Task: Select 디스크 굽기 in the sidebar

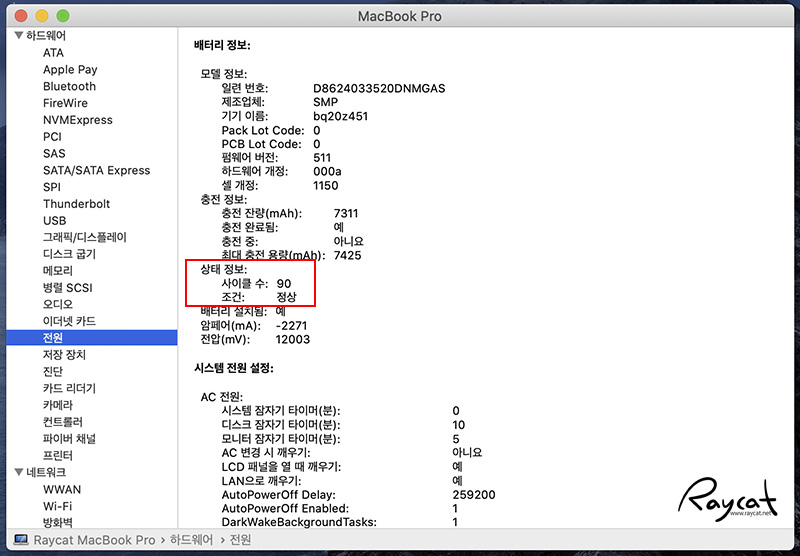Action: coord(69,254)
